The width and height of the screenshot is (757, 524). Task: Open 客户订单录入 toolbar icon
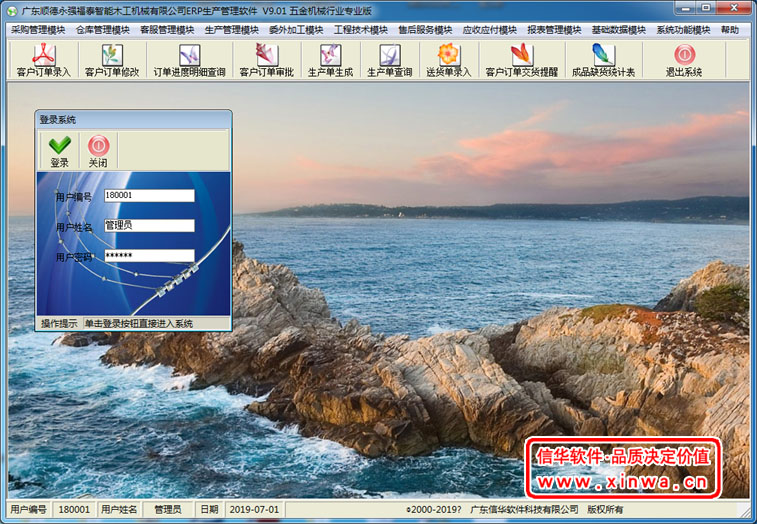click(x=43, y=60)
